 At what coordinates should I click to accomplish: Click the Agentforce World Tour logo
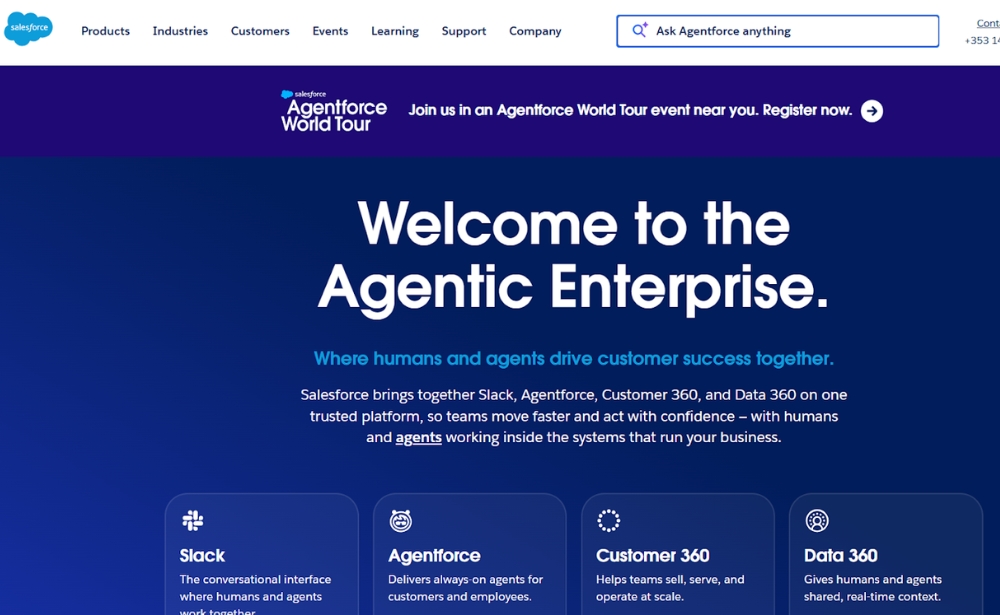[334, 111]
